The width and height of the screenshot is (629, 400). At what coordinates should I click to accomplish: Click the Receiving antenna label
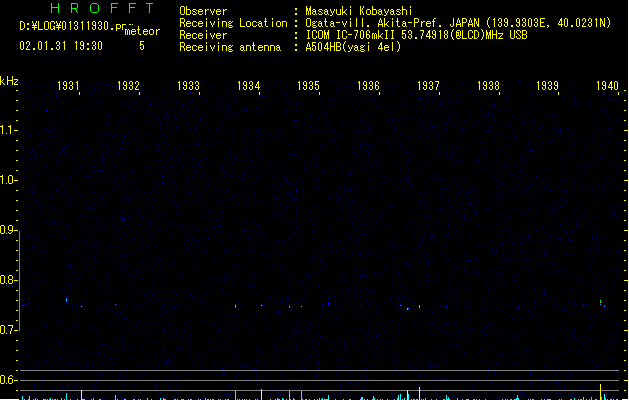pyautogui.click(x=230, y=47)
